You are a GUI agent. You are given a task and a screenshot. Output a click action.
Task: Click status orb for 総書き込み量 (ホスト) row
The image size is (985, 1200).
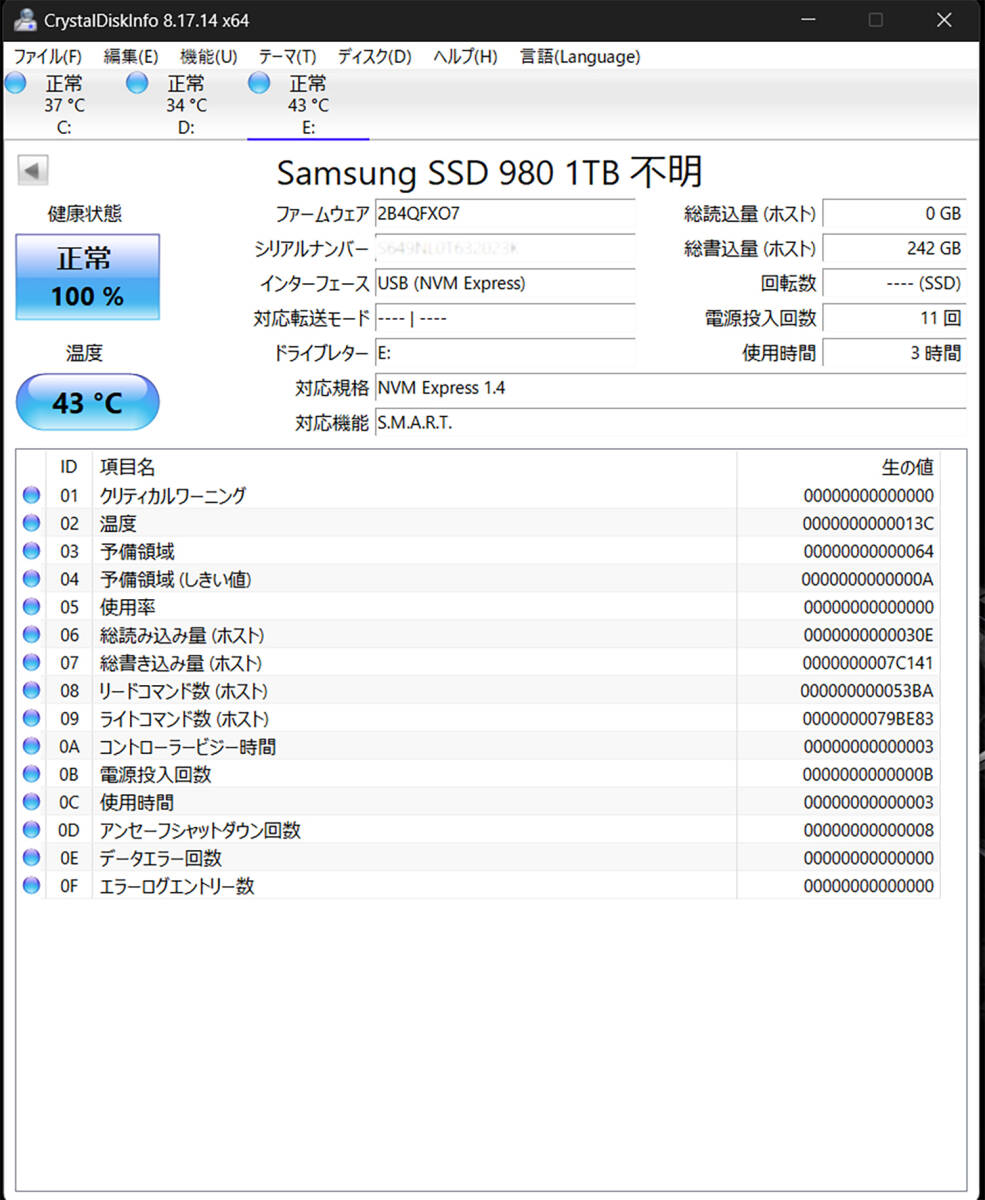(x=31, y=663)
